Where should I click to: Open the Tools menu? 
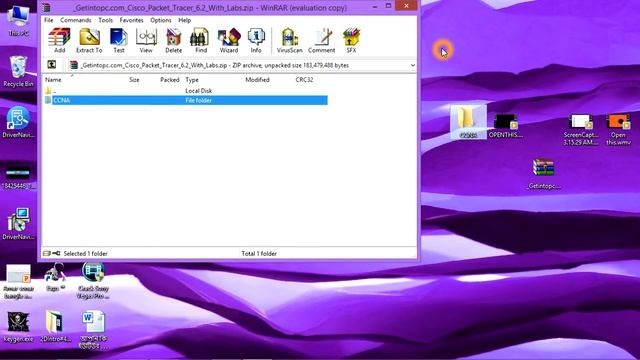click(105, 20)
